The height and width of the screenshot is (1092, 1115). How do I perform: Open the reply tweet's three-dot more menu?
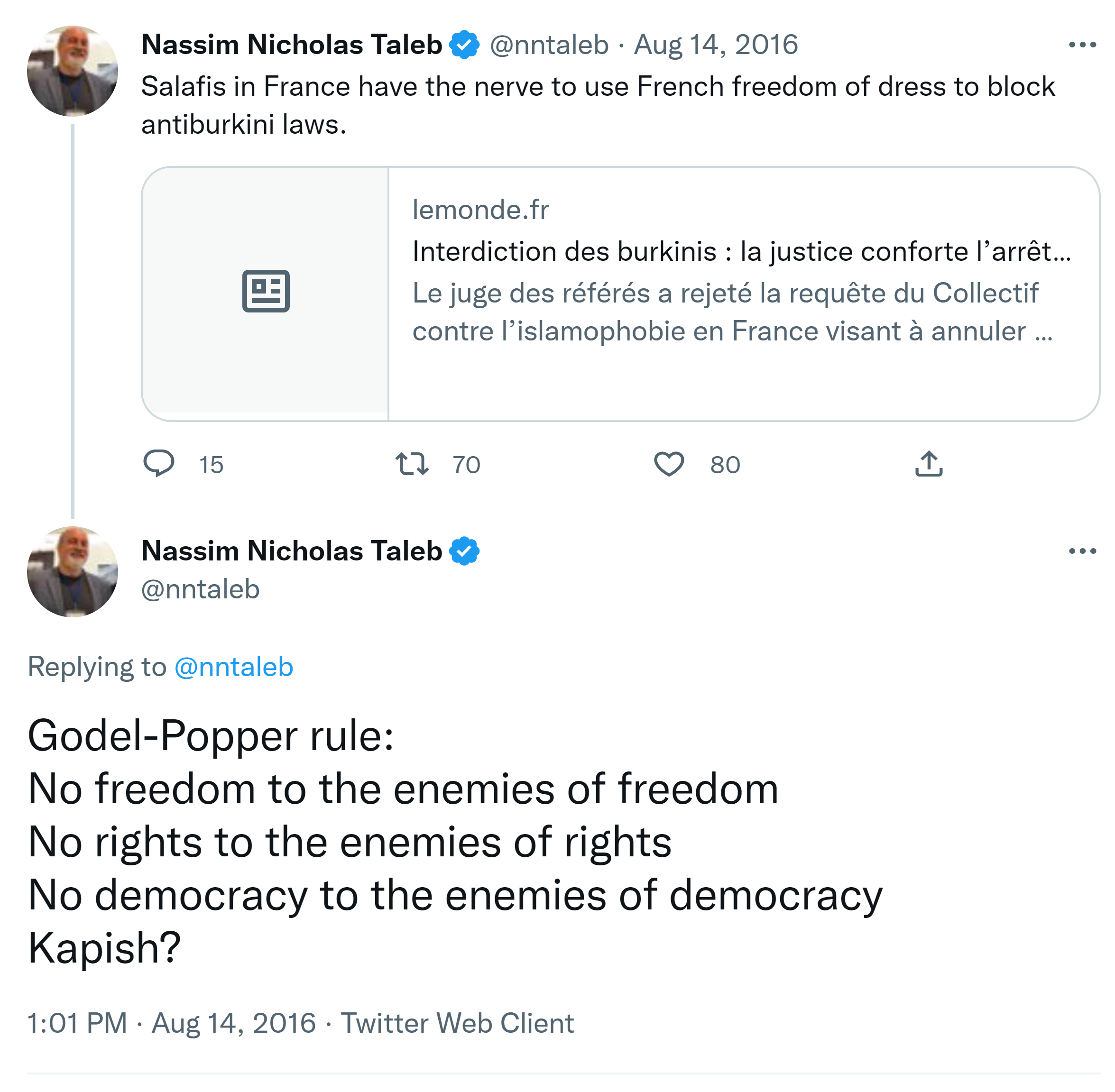[1082, 551]
